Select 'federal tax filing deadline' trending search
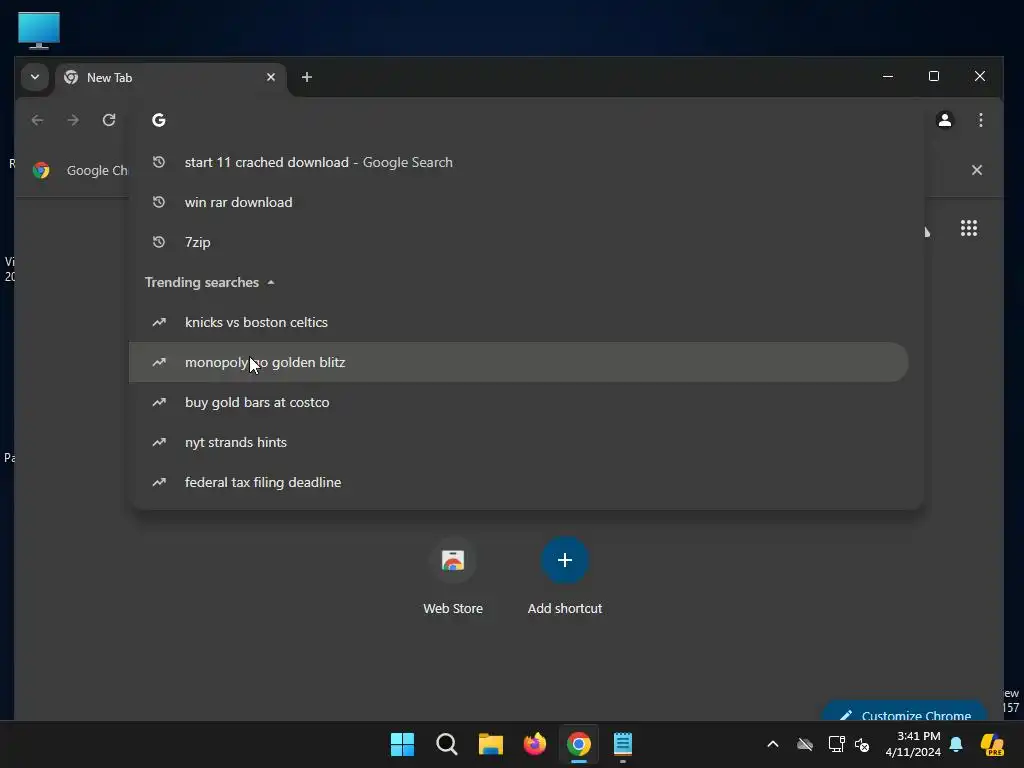Screen dimensions: 1024x768 tap(519, 482)
